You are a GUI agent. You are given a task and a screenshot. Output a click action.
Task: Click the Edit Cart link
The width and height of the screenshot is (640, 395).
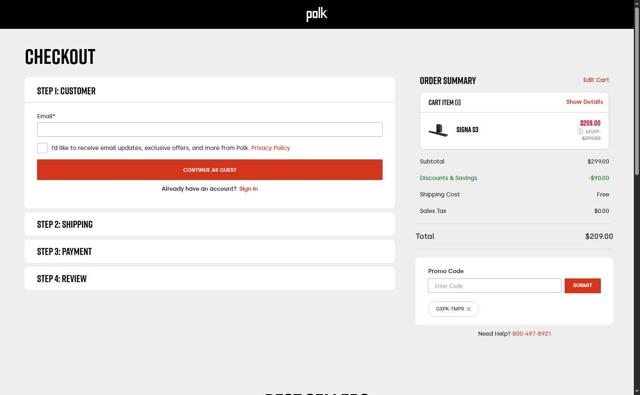pos(596,80)
